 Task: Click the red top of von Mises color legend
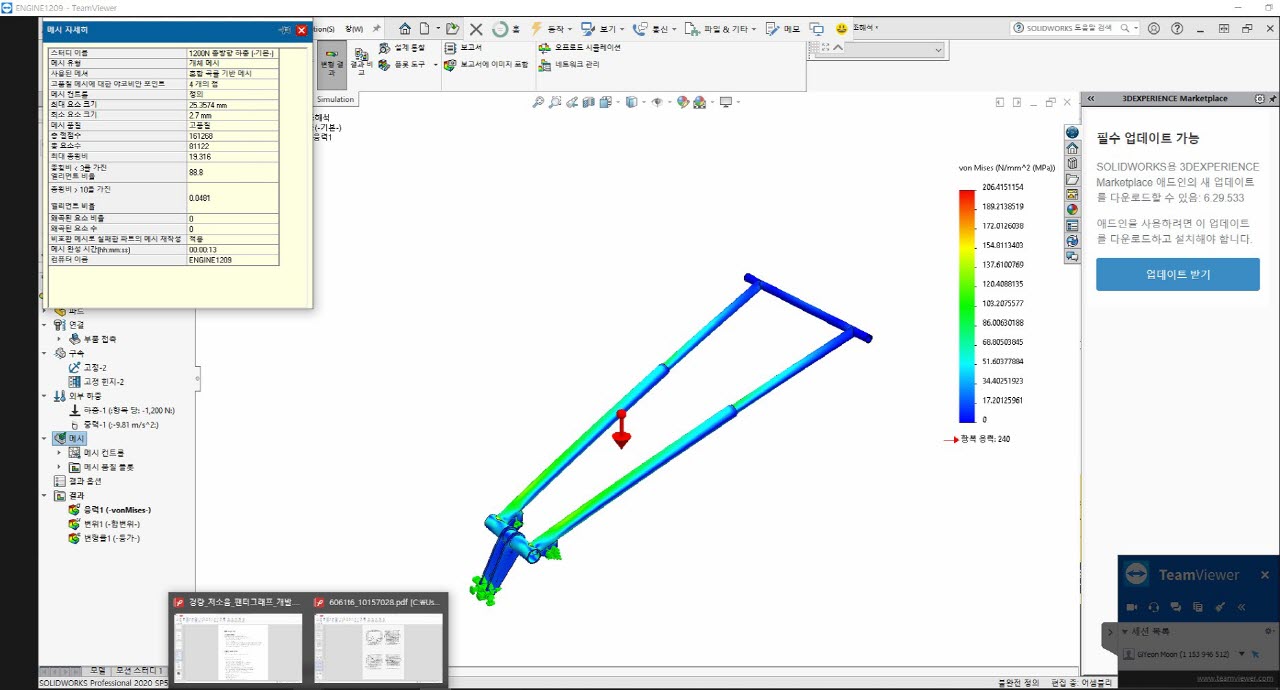pyautogui.click(x=967, y=196)
